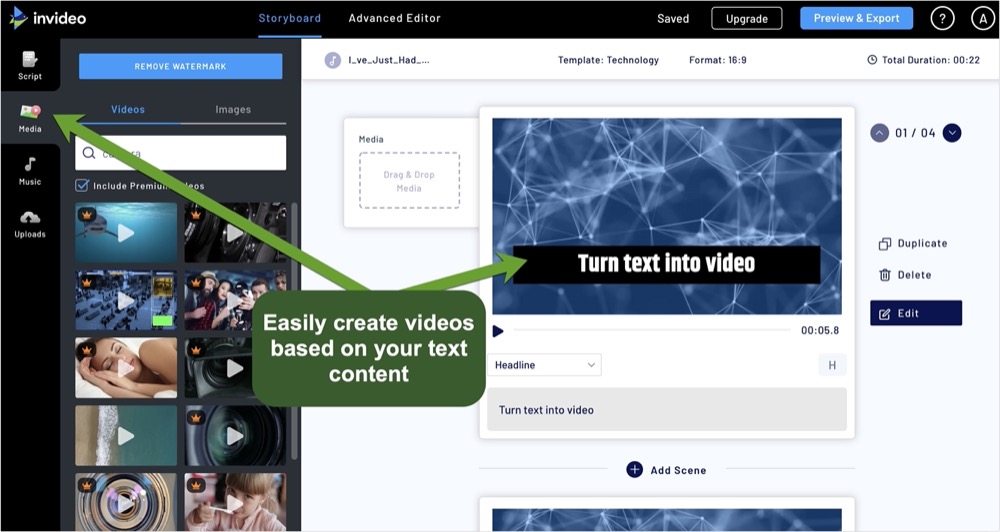Expand the Headline text type dropdown
This screenshot has height=532, width=1000.
click(544, 365)
